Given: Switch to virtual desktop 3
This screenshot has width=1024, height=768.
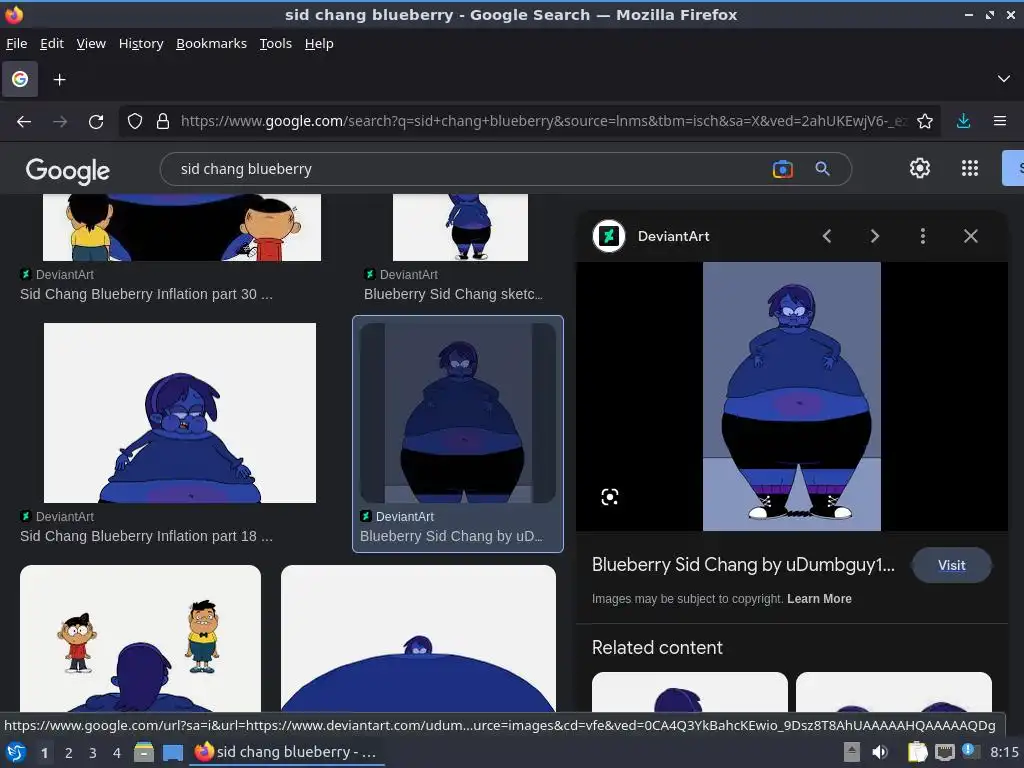Looking at the screenshot, I should click(93, 753).
